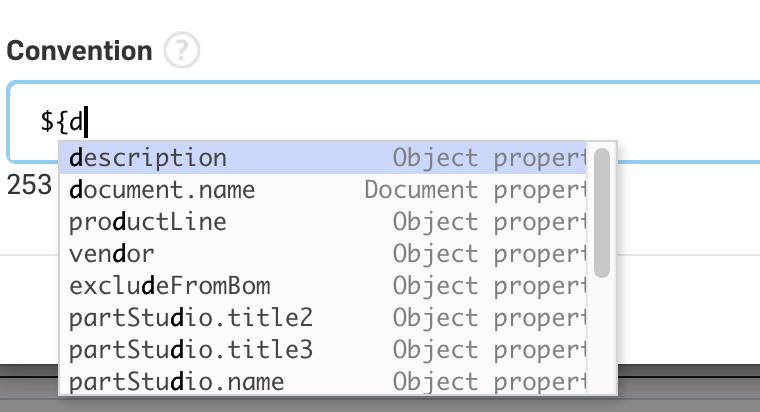This screenshot has width=760, height=412.
Task: Select vendor from the suggestions
Action: (112, 254)
